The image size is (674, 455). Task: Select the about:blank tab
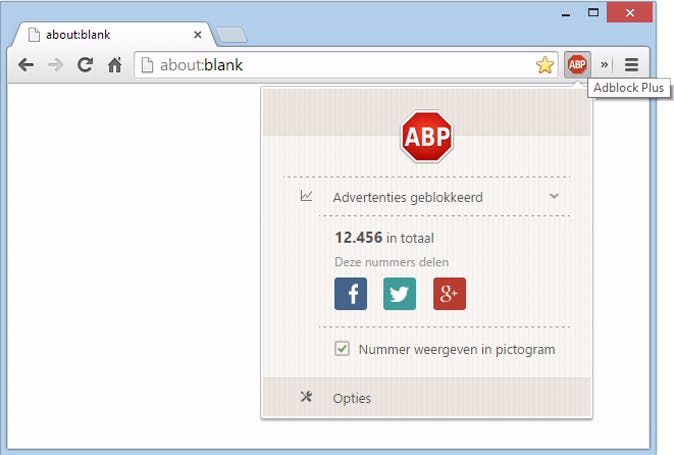[x=113, y=34]
